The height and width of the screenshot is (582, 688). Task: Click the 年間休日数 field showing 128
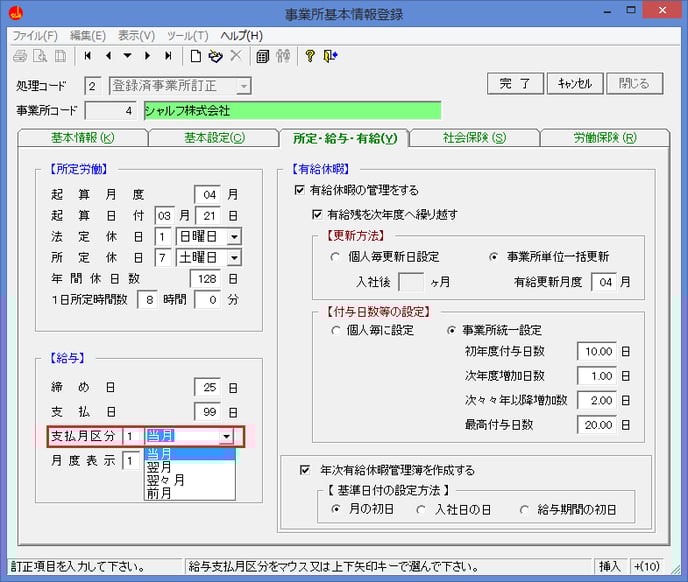pos(204,279)
